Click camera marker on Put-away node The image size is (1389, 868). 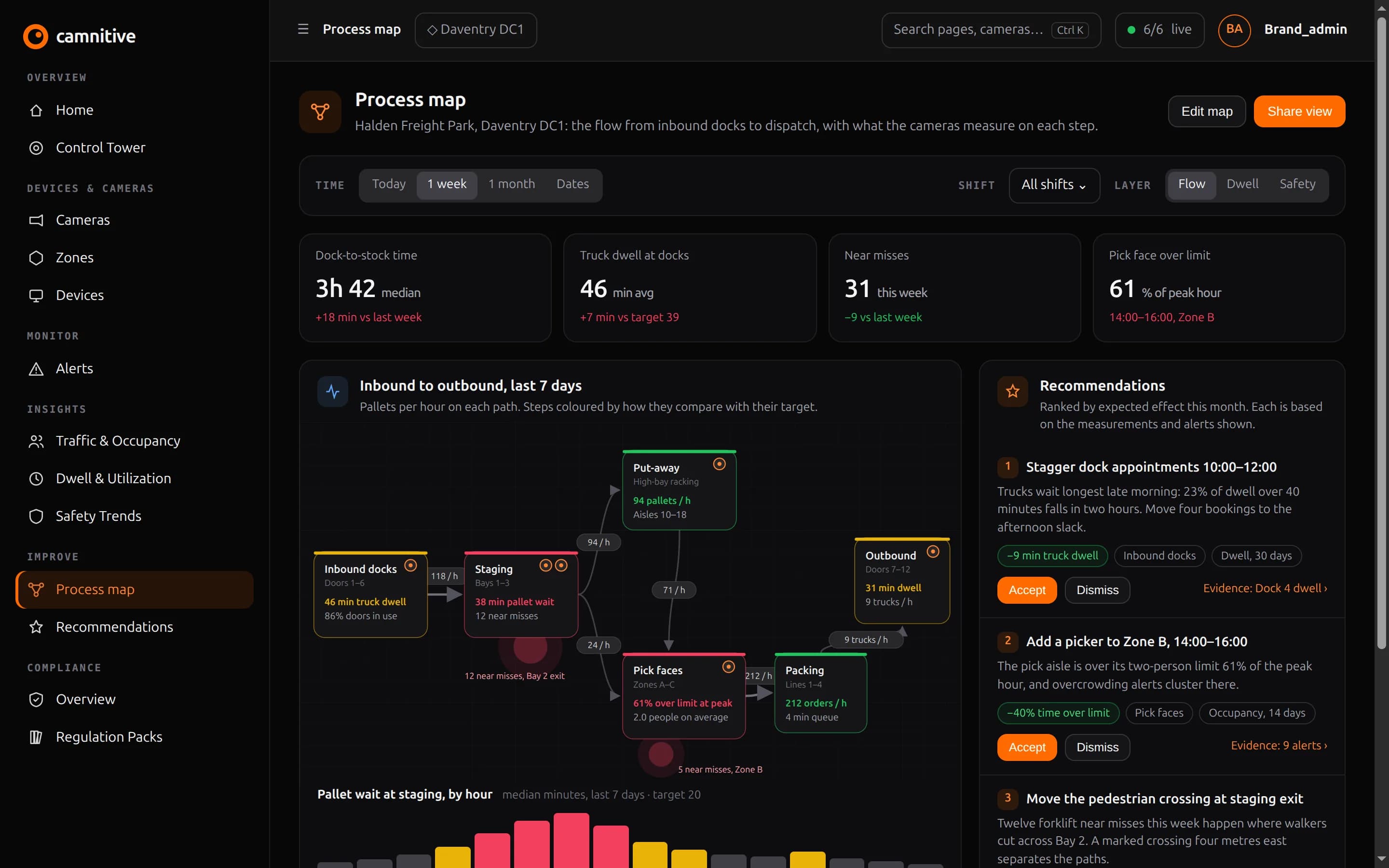point(719,464)
